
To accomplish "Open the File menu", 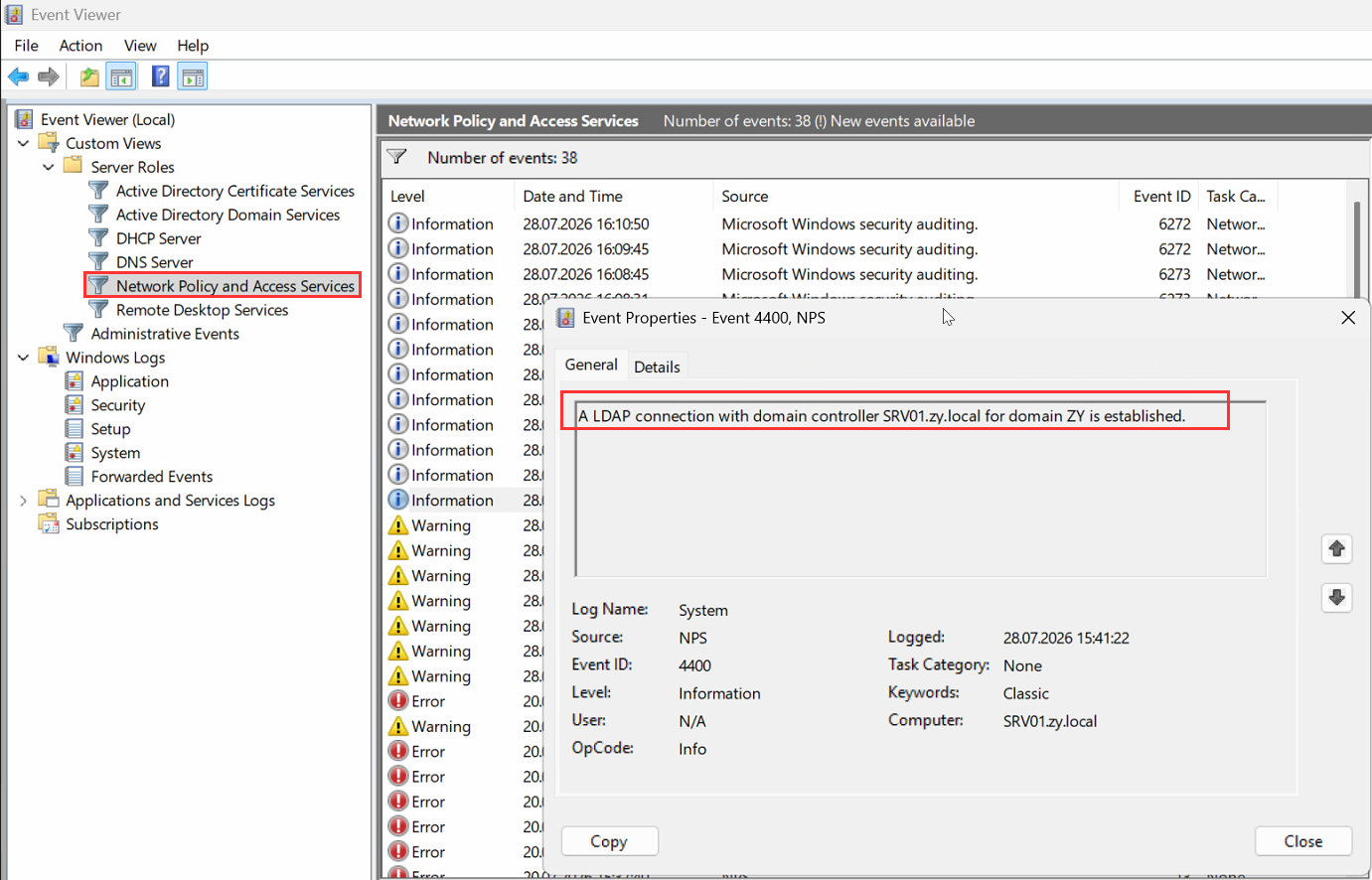I will [x=26, y=46].
